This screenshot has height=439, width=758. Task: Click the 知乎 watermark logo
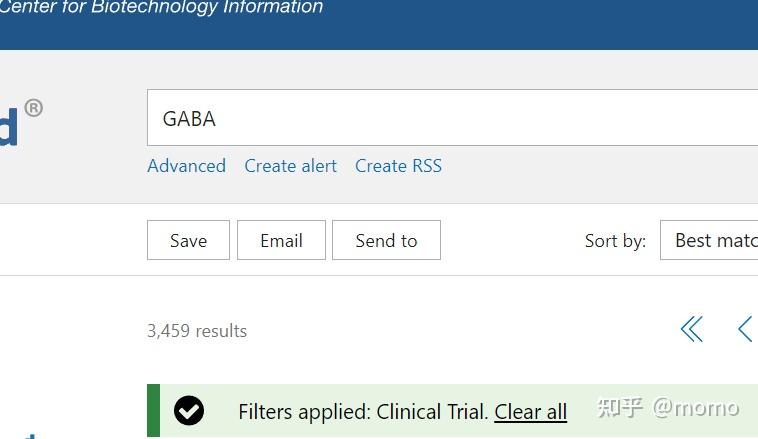(619, 407)
